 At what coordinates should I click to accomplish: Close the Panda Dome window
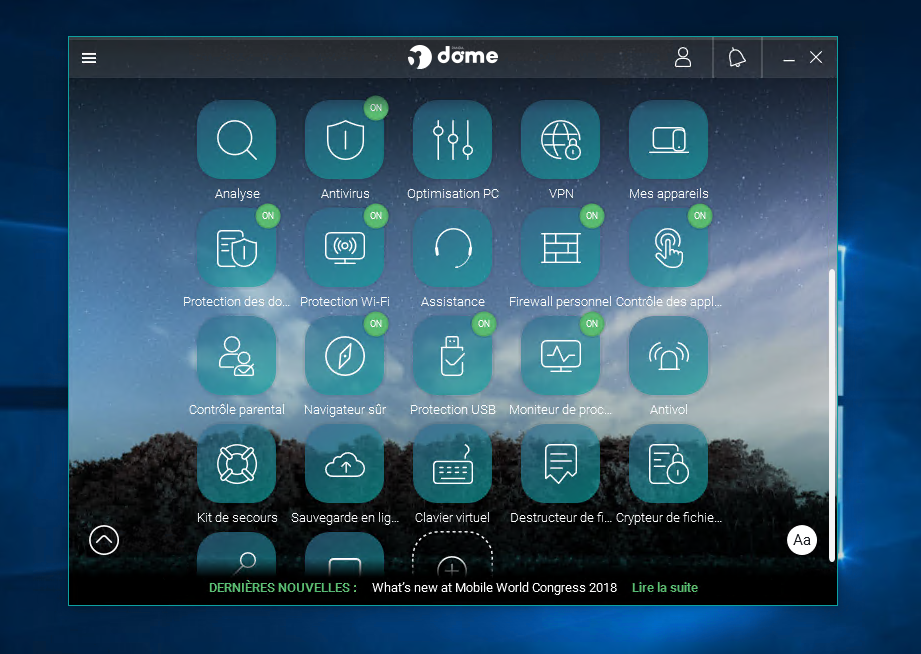pos(816,58)
